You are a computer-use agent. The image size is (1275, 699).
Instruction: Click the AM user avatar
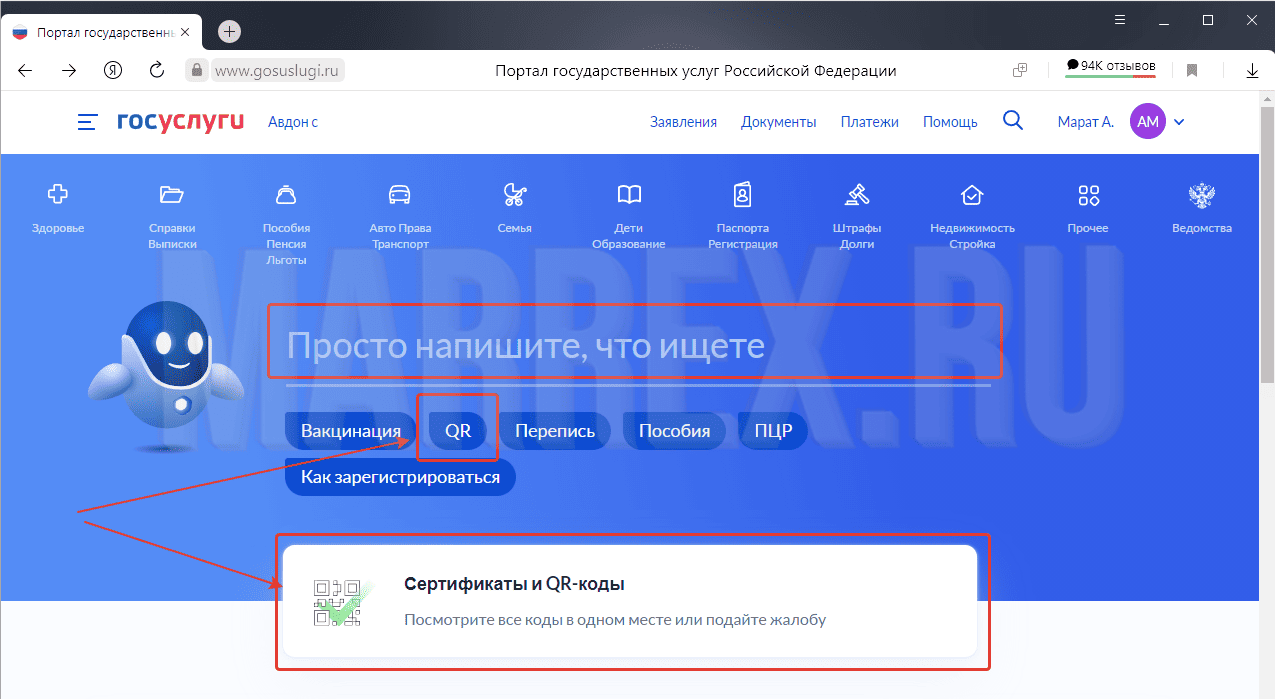[1148, 122]
